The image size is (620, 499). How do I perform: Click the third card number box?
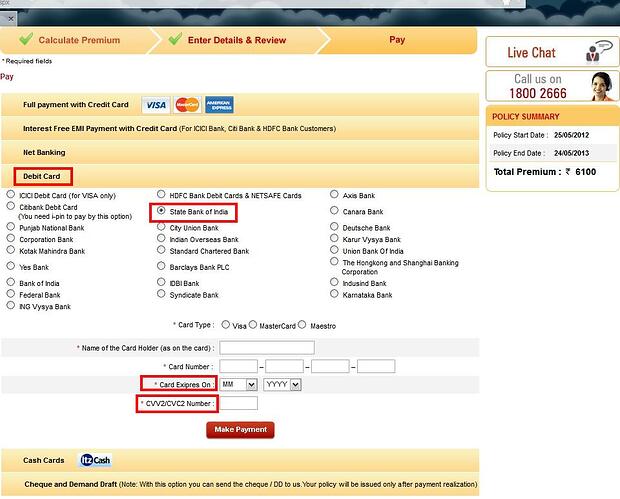coord(330,366)
